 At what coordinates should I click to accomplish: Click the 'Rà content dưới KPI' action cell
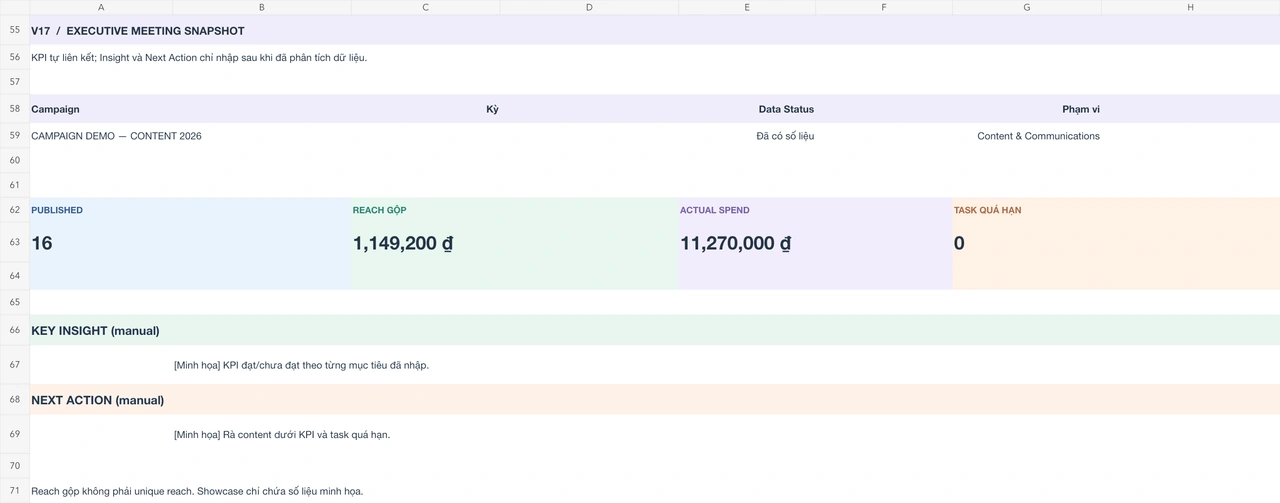tap(282, 435)
